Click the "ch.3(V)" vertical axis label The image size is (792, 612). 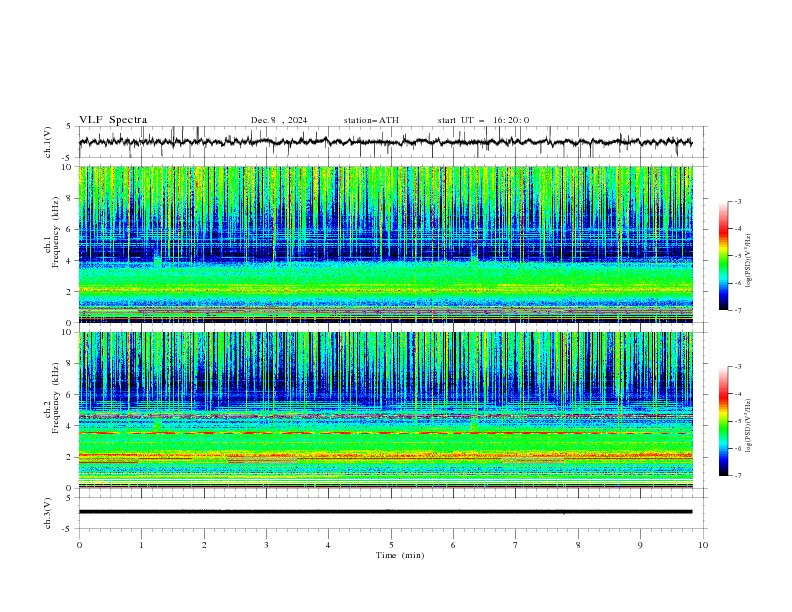point(48,513)
